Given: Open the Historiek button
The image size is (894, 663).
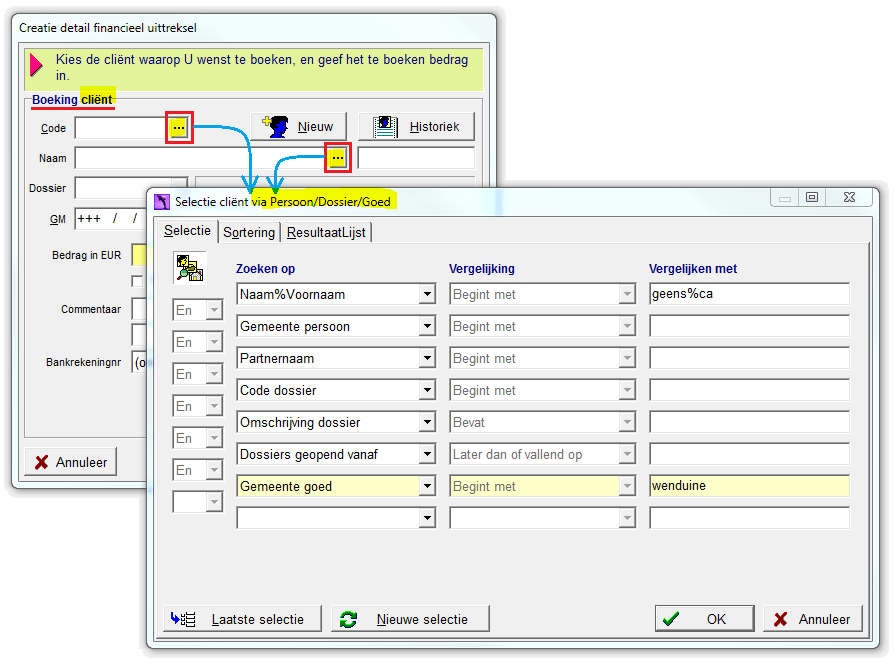Looking at the screenshot, I should (x=416, y=126).
